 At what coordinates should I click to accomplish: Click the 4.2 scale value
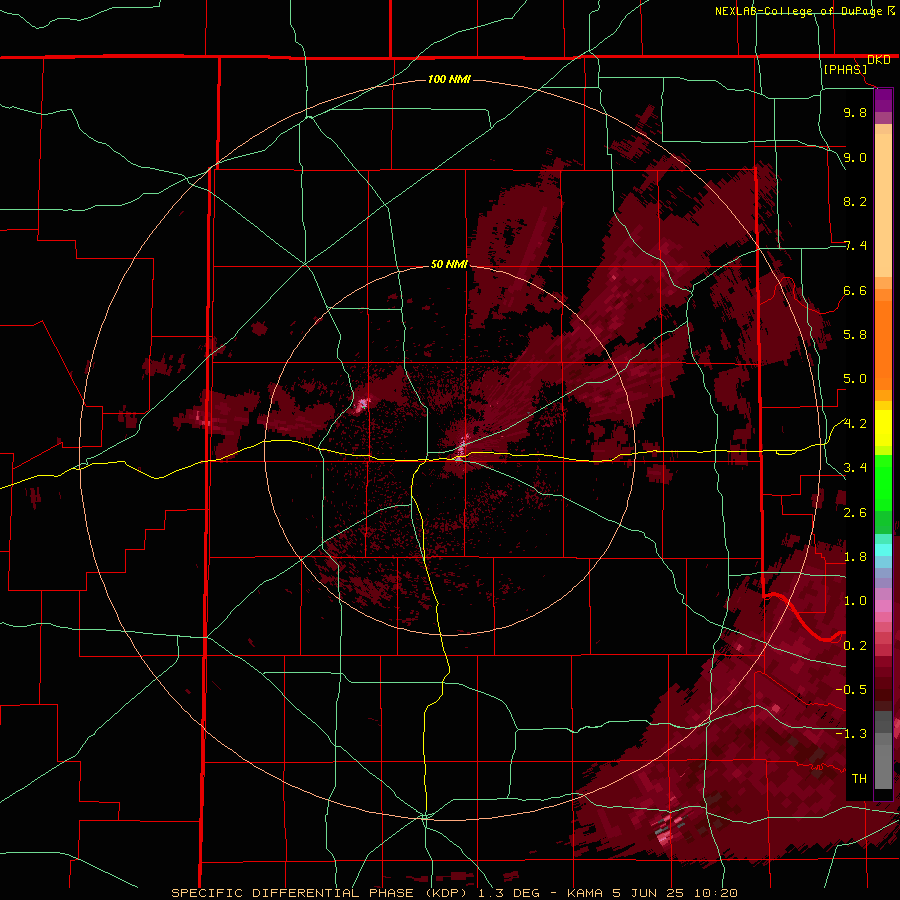click(x=855, y=424)
